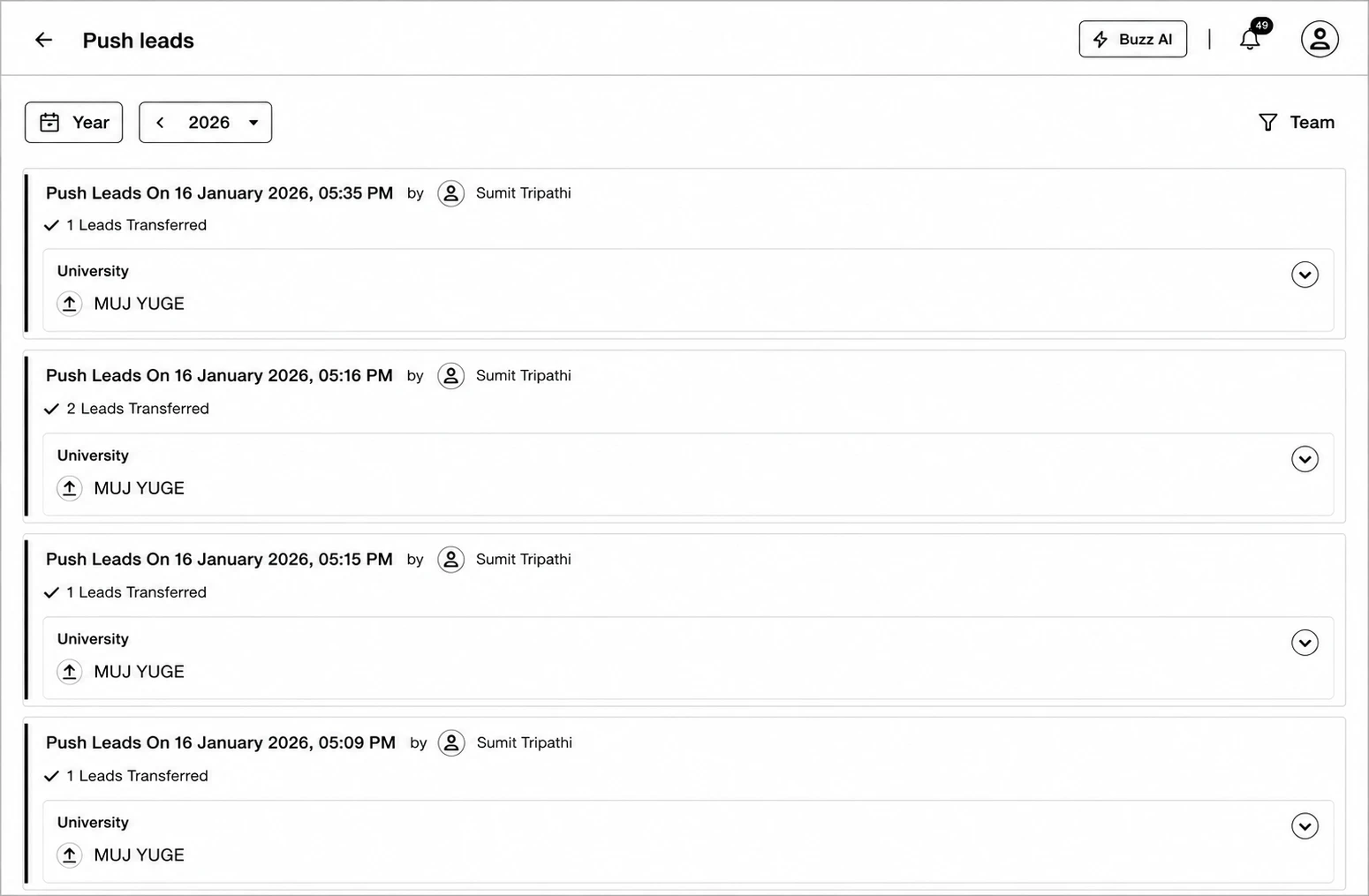The width and height of the screenshot is (1369, 896).
Task: Click University label in 05:16 PM card
Action: click(x=93, y=456)
